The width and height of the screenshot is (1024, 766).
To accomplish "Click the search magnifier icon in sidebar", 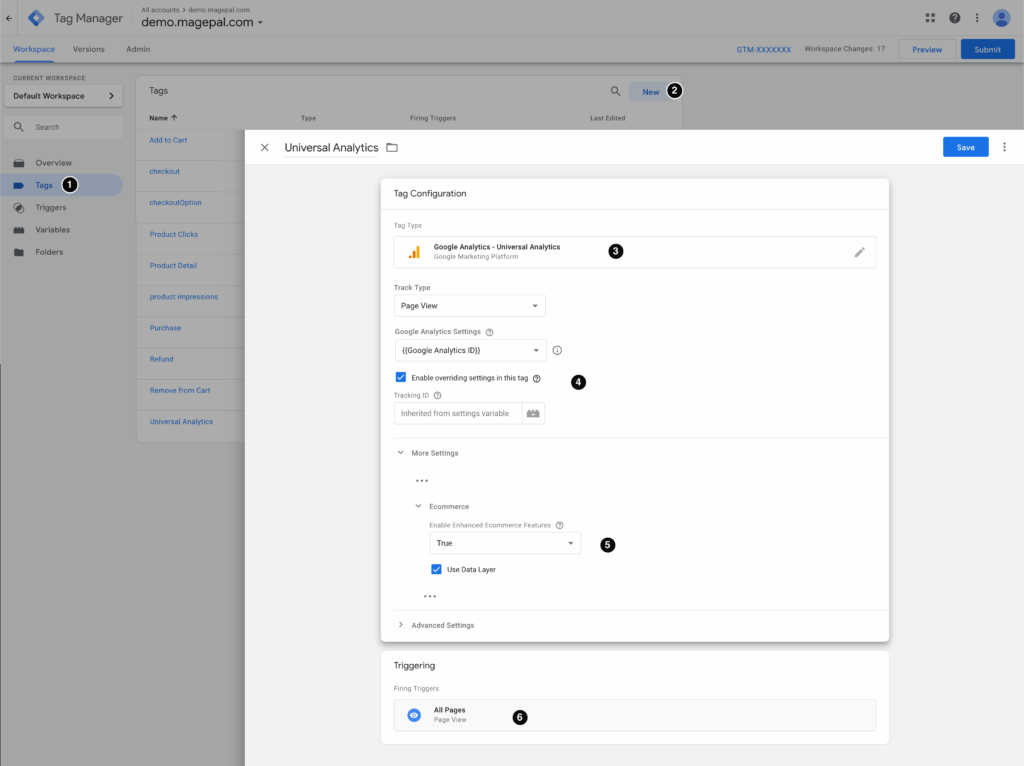I will (x=19, y=127).
